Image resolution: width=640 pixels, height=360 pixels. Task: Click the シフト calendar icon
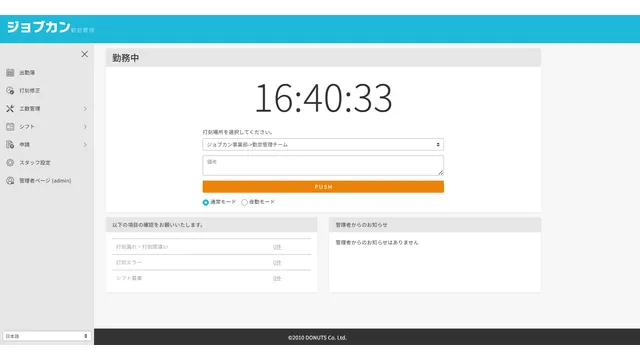(10, 127)
